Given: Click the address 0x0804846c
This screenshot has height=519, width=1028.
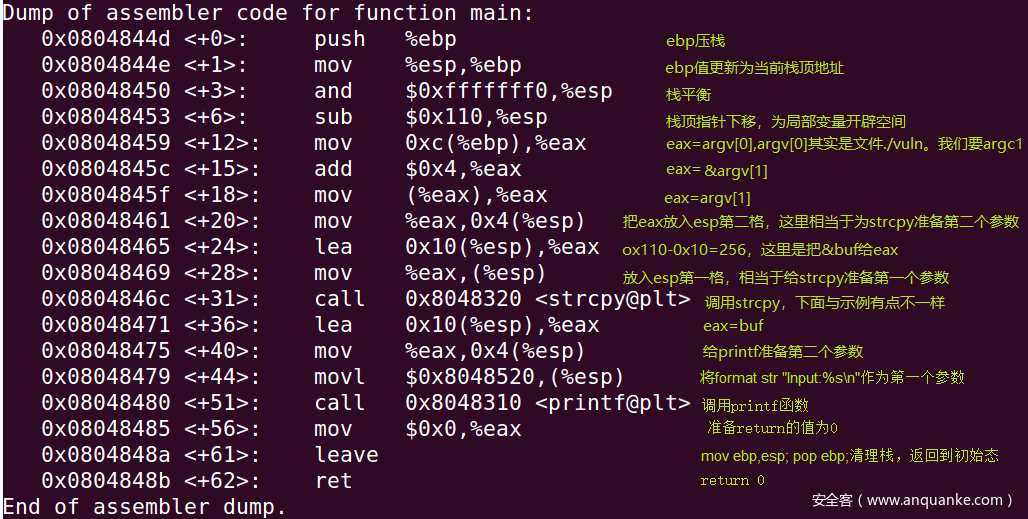Looking at the screenshot, I should click(105, 299).
